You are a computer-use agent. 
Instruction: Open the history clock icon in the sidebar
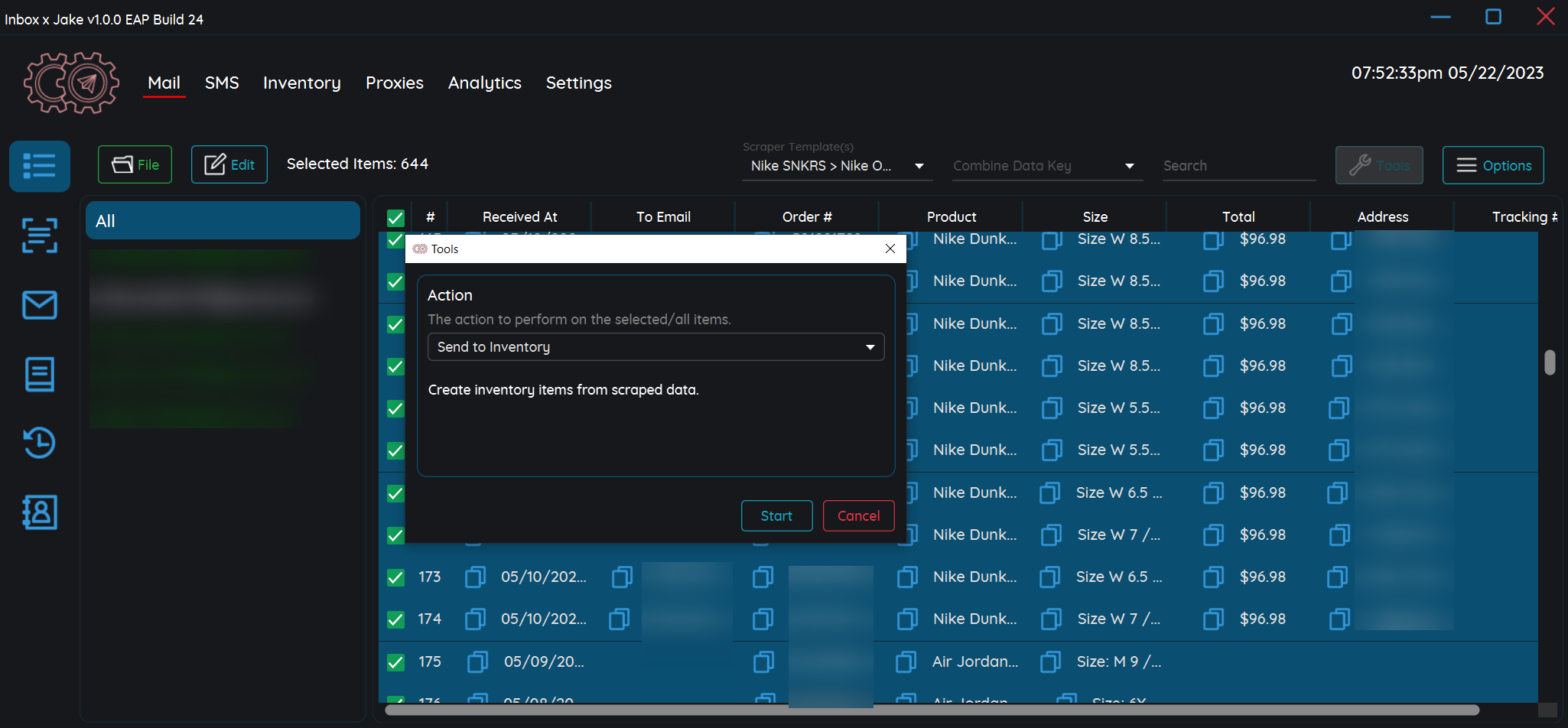[40, 443]
